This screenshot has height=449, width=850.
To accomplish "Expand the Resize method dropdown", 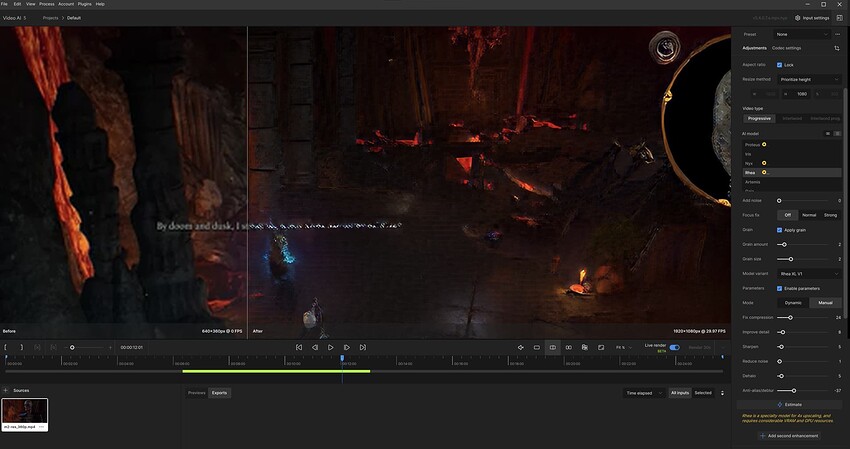I will [x=809, y=79].
